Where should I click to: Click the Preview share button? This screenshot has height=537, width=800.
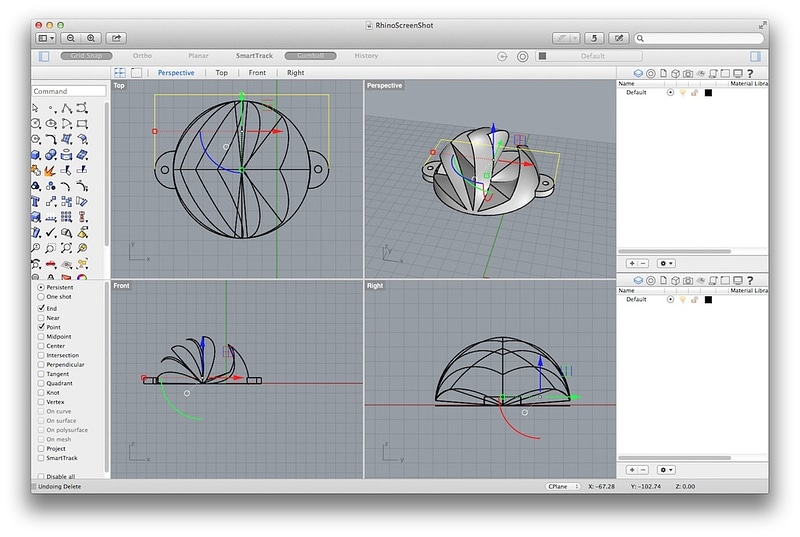116,38
